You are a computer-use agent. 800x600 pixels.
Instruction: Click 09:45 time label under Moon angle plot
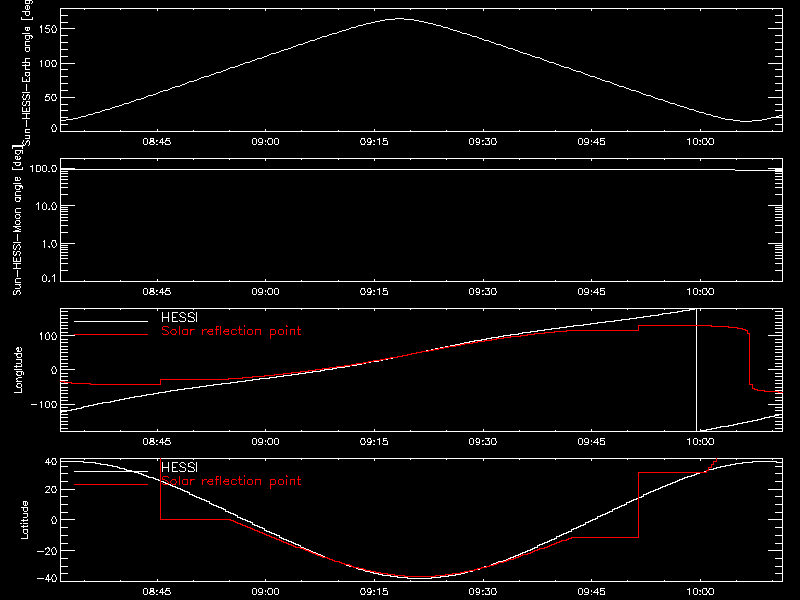[591, 291]
